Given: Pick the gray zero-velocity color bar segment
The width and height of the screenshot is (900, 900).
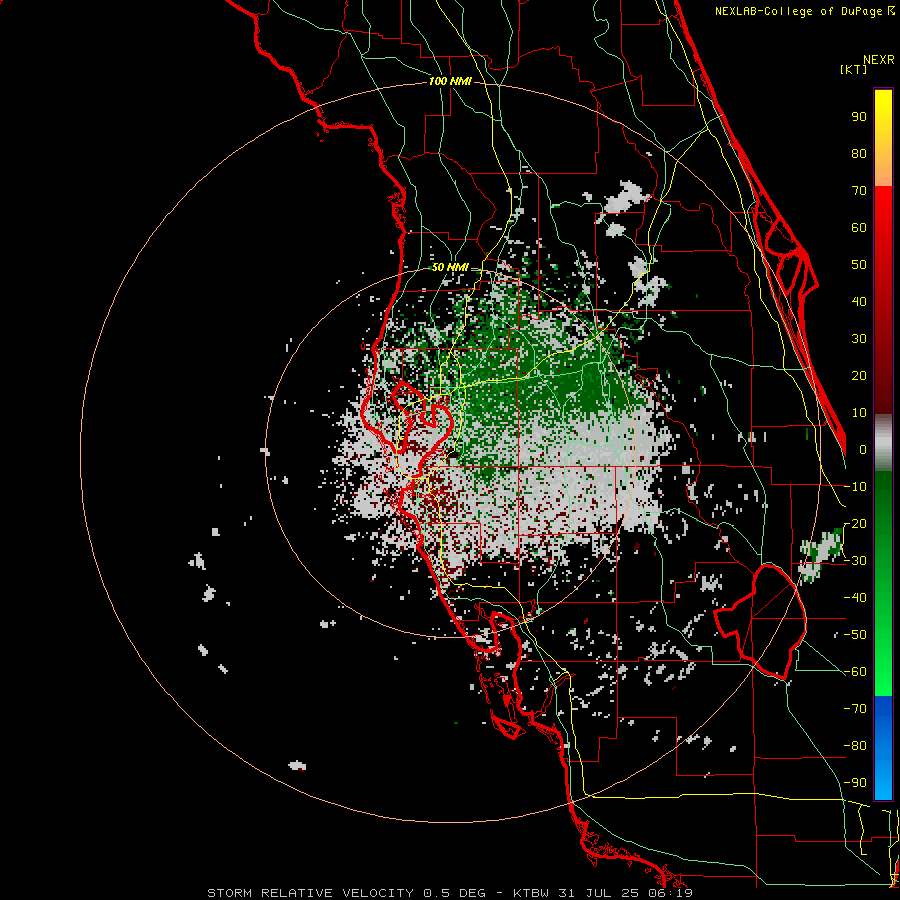Looking at the screenshot, I should pyautogui.click(x=883, y=443).
